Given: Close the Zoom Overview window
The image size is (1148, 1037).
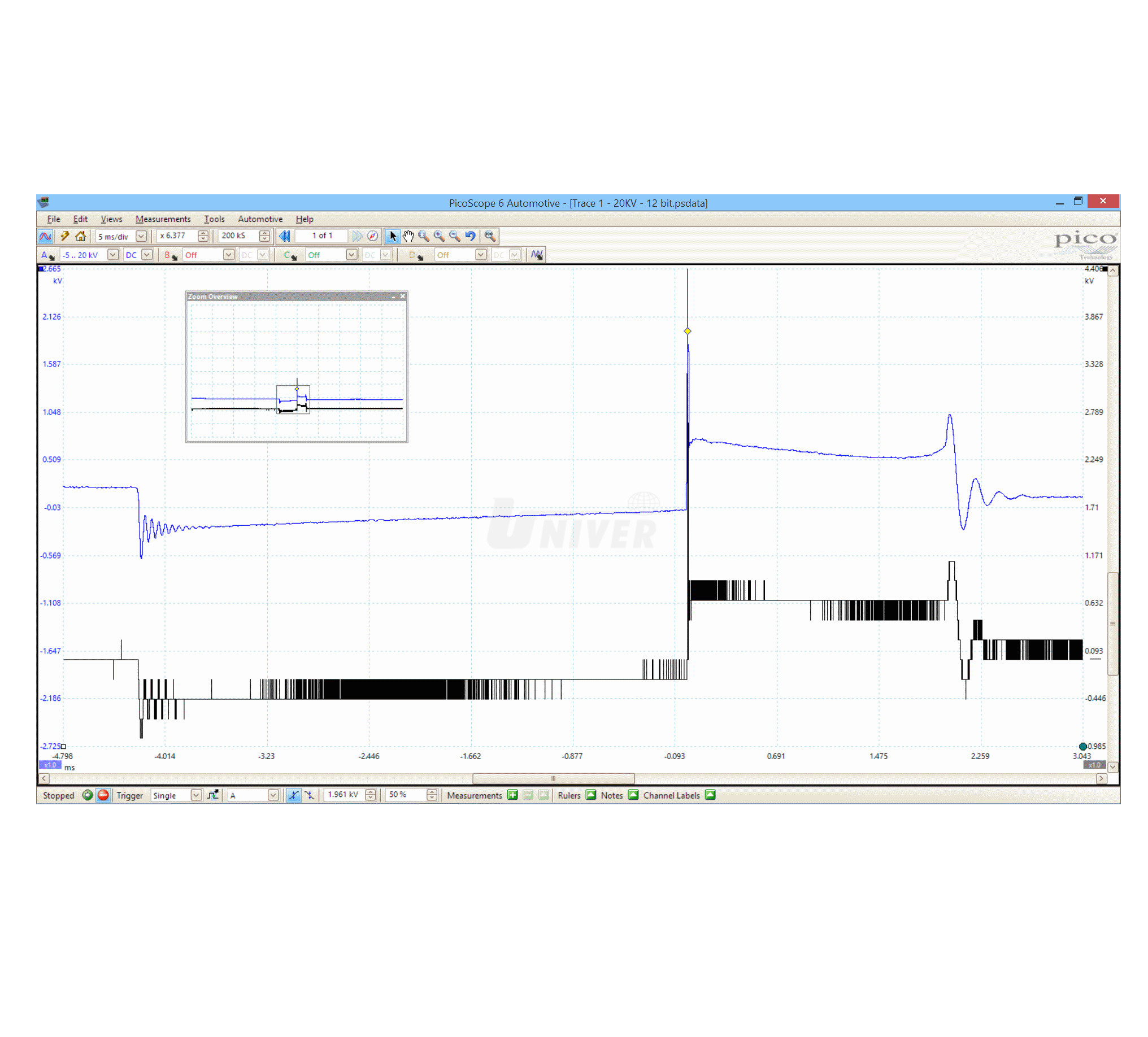Looking at the screenshot, I should coord(403,297).
